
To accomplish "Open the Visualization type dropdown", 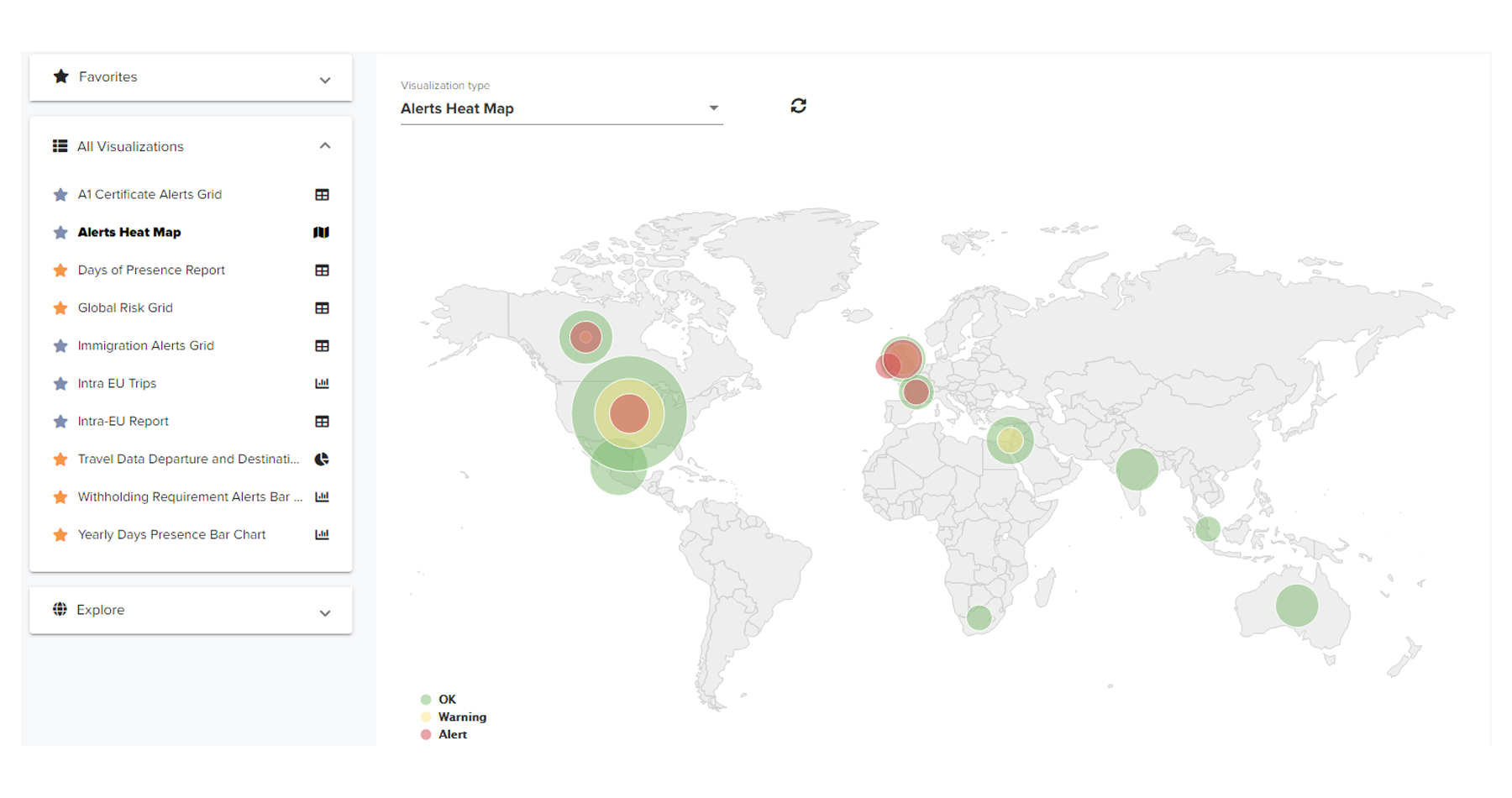I will click(x=561, y=108).
